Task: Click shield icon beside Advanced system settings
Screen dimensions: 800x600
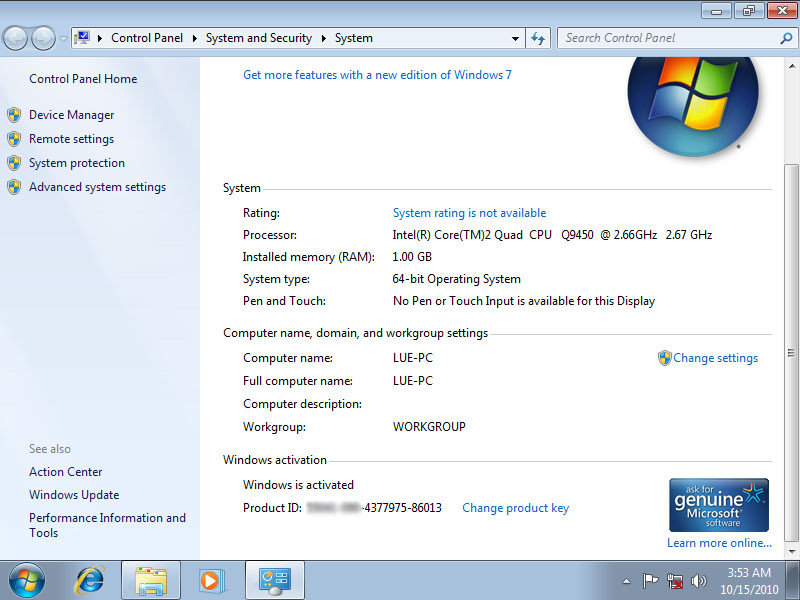Action: (14, 187)
